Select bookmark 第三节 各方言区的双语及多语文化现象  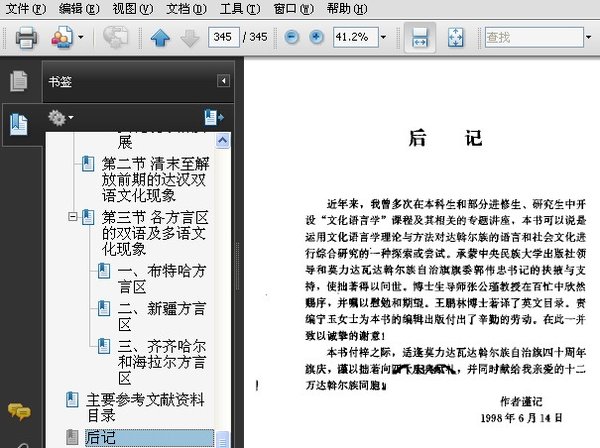pyautogui.click(x=155, y=233)
